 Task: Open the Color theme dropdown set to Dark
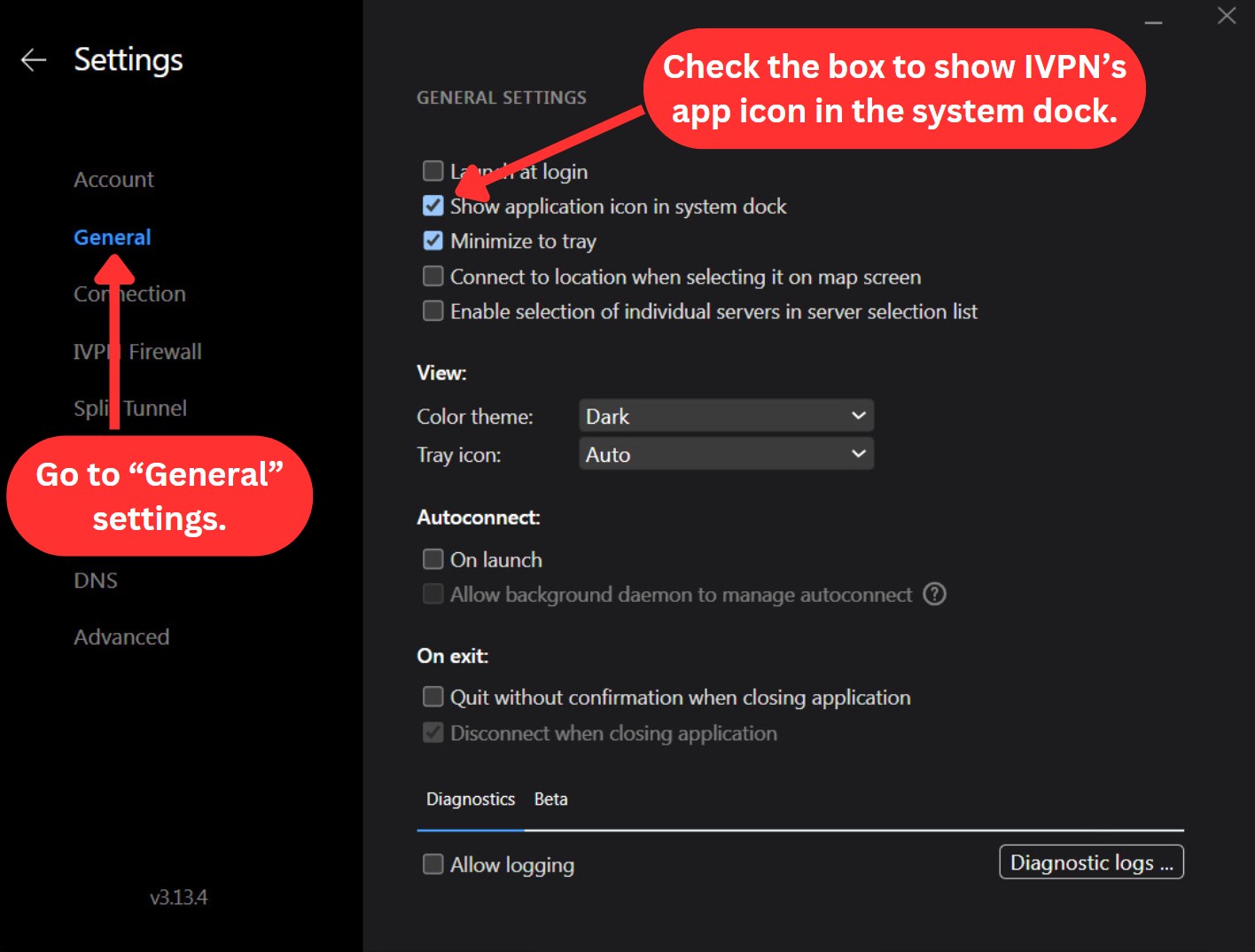click(726, 416)
